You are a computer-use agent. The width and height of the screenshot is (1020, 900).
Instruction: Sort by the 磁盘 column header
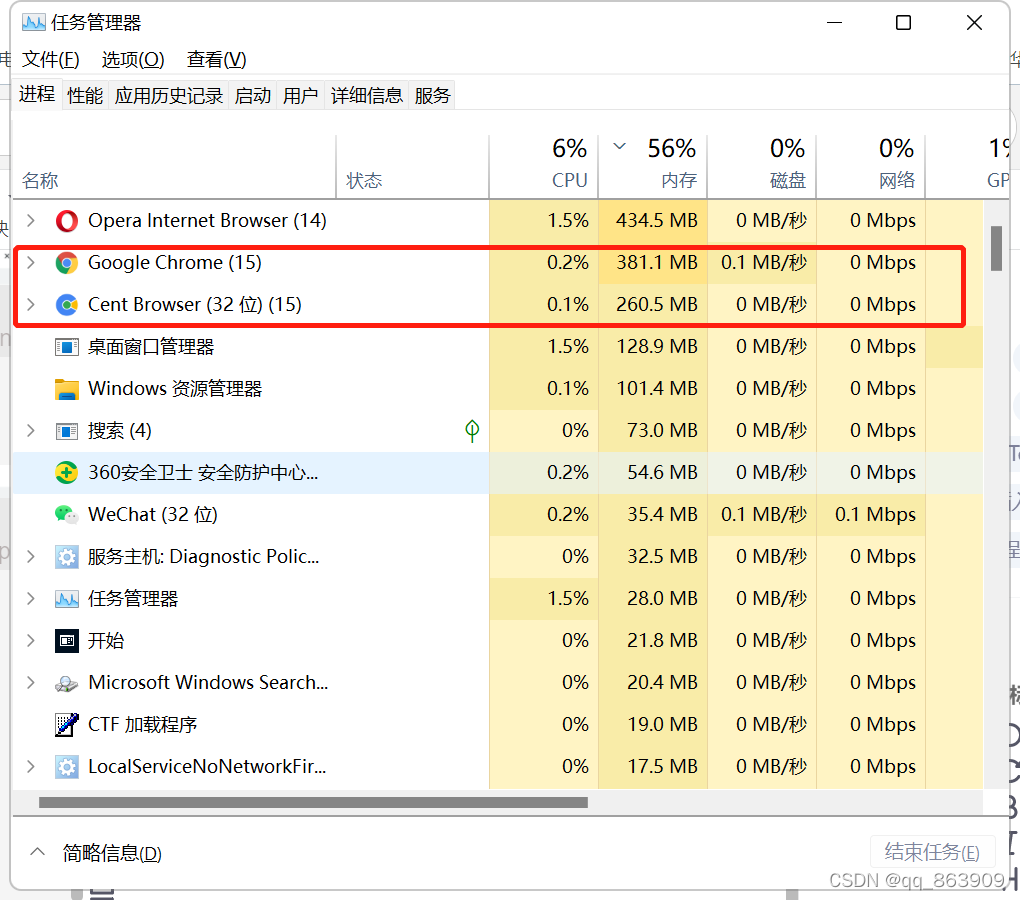pos(762,166)
